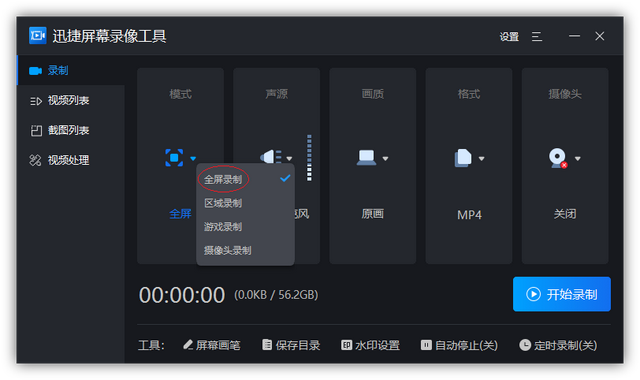Click the 00:00:00 recording timer
This screenshot has width=640, height=380.
coord(182,295)
